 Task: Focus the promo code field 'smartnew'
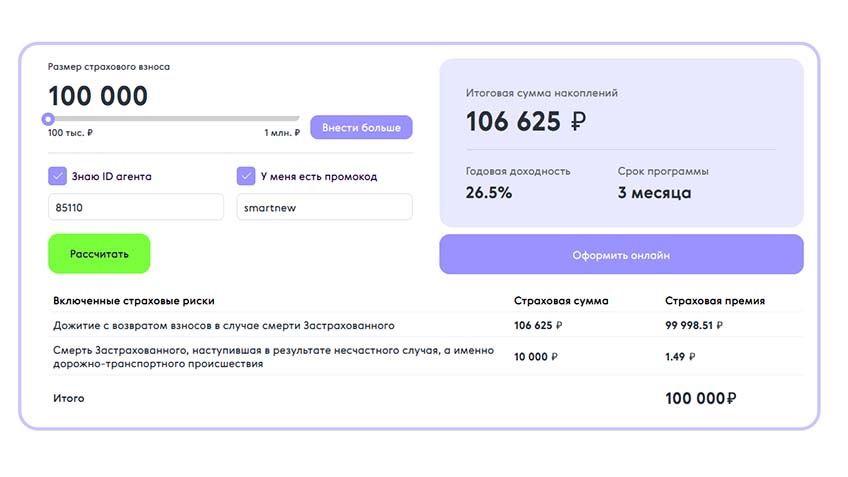324,207
